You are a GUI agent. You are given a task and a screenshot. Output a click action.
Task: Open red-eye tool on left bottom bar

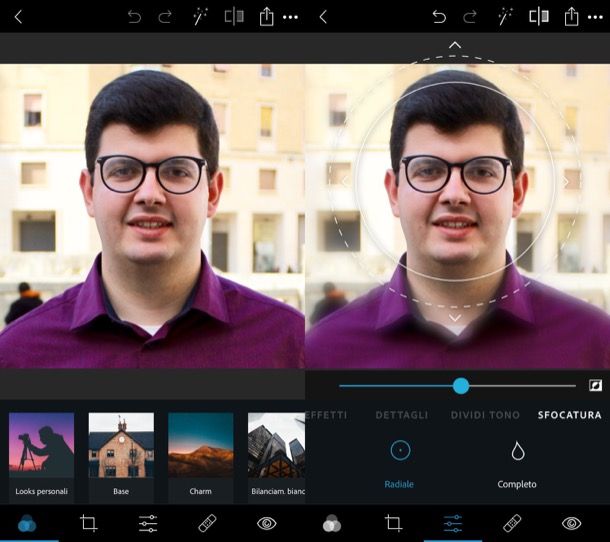(x=267, y=523)
